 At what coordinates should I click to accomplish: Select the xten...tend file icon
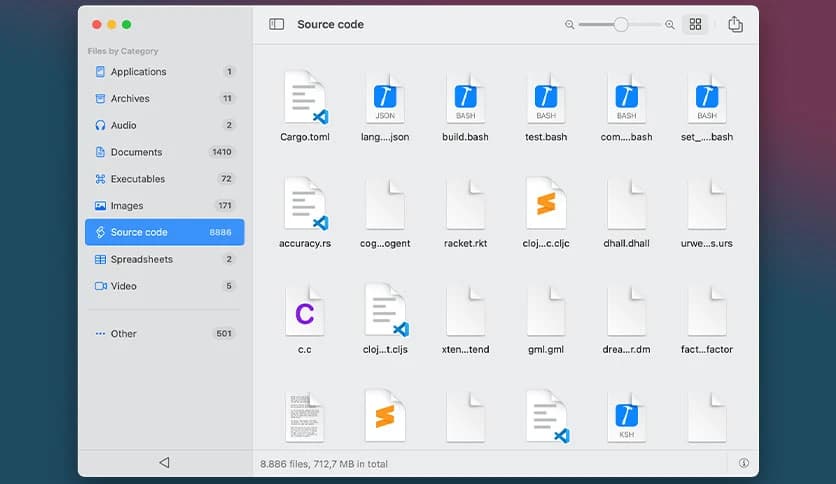(465, 311)
